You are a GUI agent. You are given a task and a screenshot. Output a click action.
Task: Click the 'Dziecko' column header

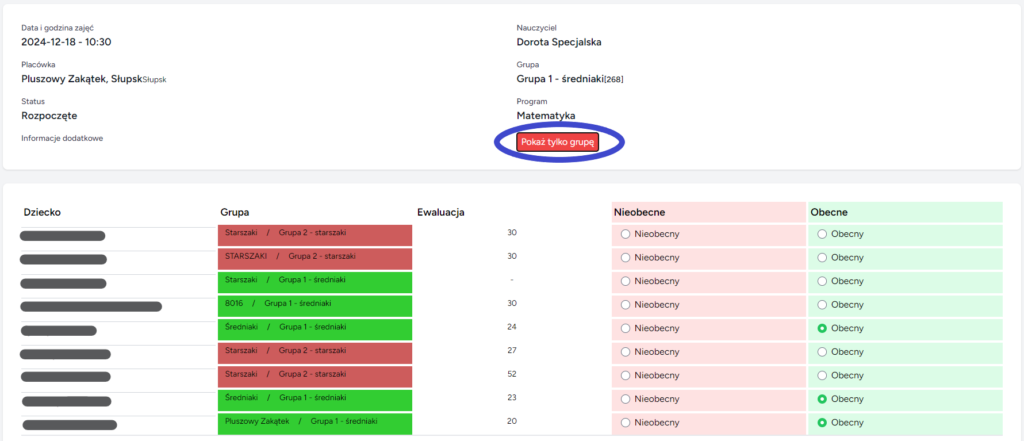click(43, 212)
